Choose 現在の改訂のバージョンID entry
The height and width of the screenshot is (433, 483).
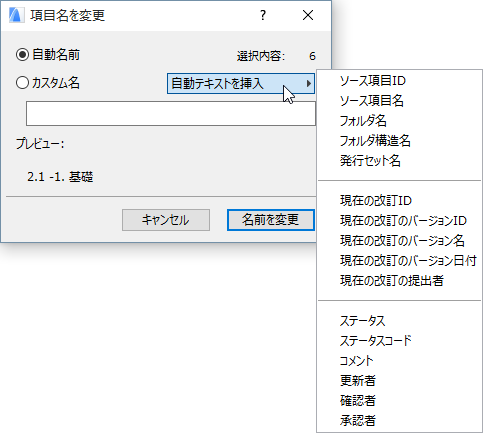click(x=399, y=221)
